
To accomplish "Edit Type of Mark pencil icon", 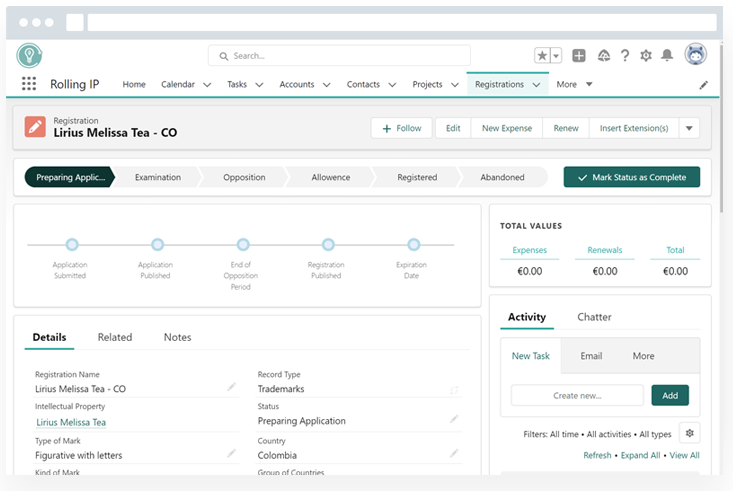I will click(x=231, y=453).
